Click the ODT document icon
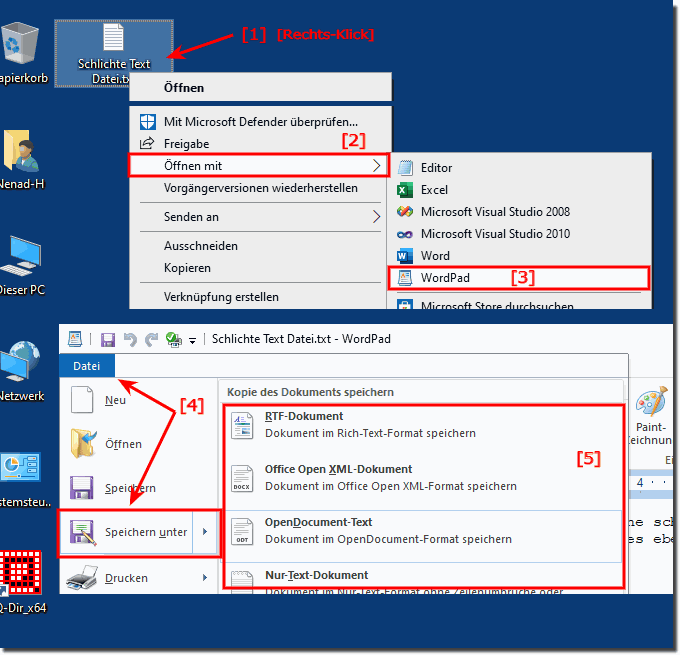The height and width of the screenshot is (655, 680). (242, 532)
